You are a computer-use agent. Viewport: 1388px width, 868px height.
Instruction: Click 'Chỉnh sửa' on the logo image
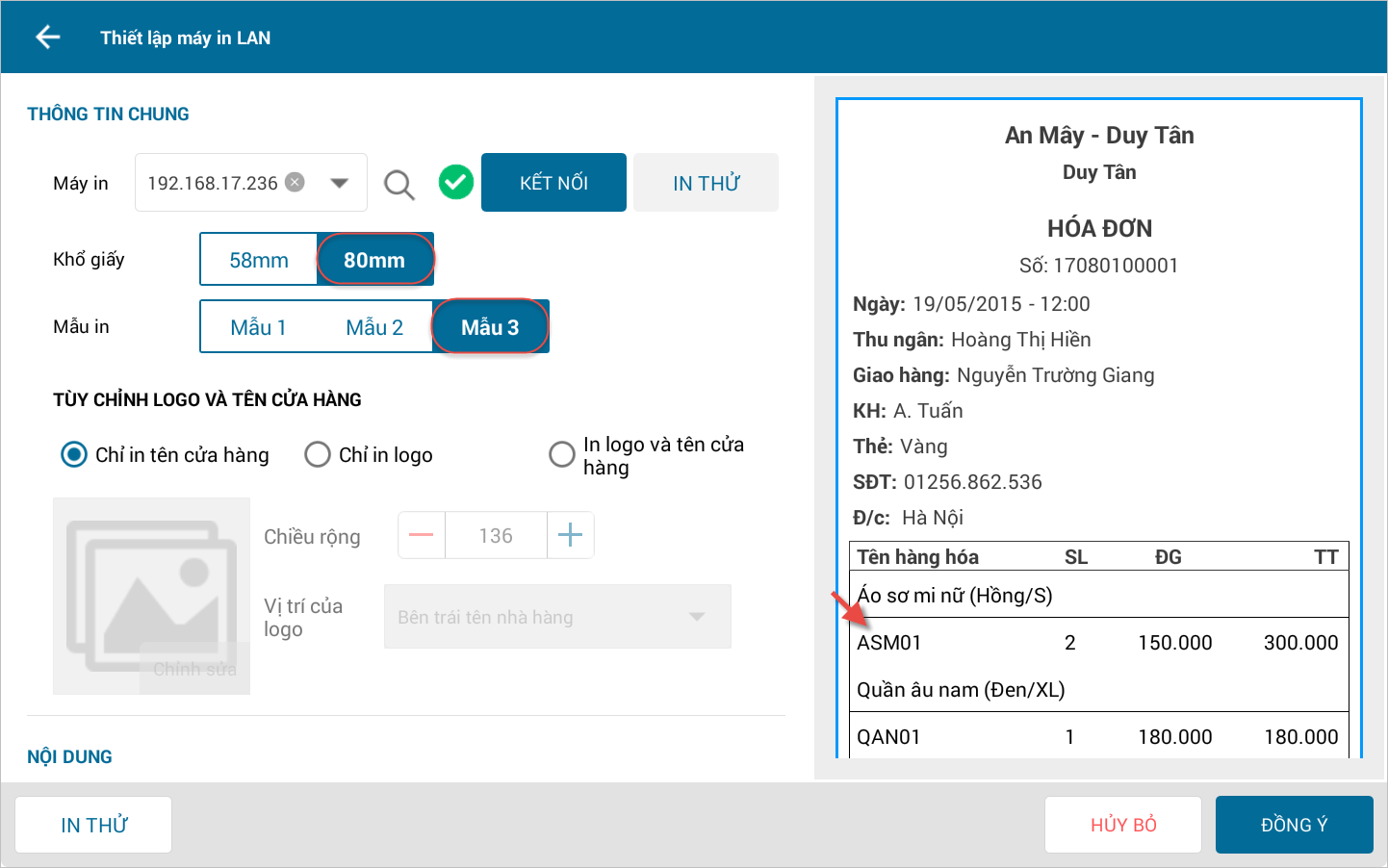coord(194,669)
